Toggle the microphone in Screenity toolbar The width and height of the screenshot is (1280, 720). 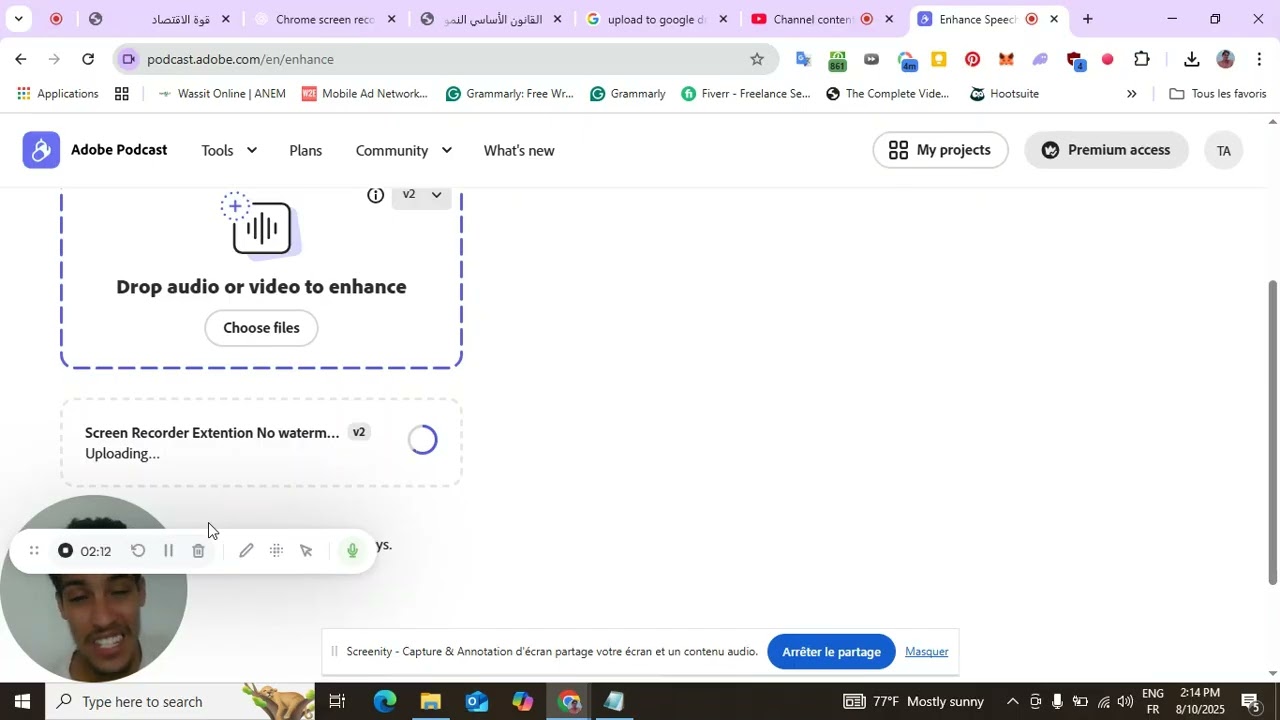tap(352, 550)
